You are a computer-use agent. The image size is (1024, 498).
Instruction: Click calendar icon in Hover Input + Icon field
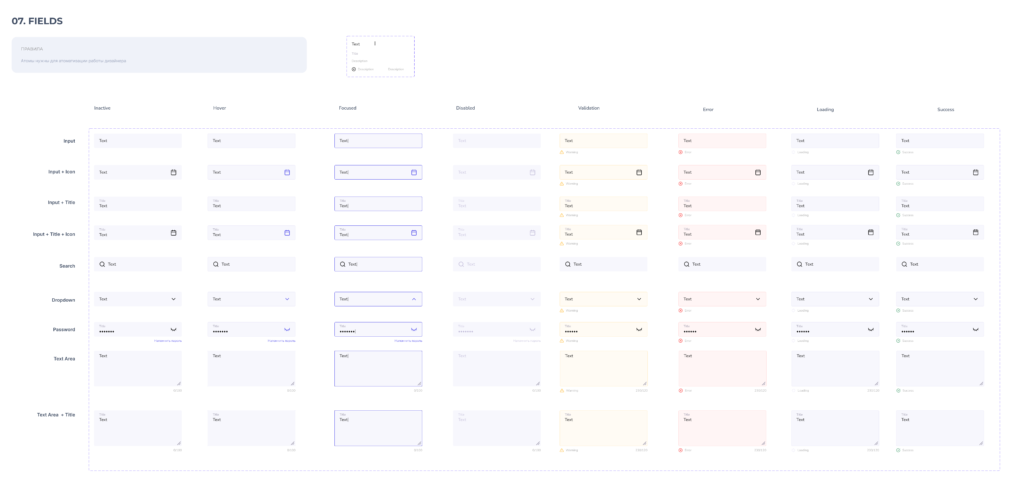click(287, 172)
